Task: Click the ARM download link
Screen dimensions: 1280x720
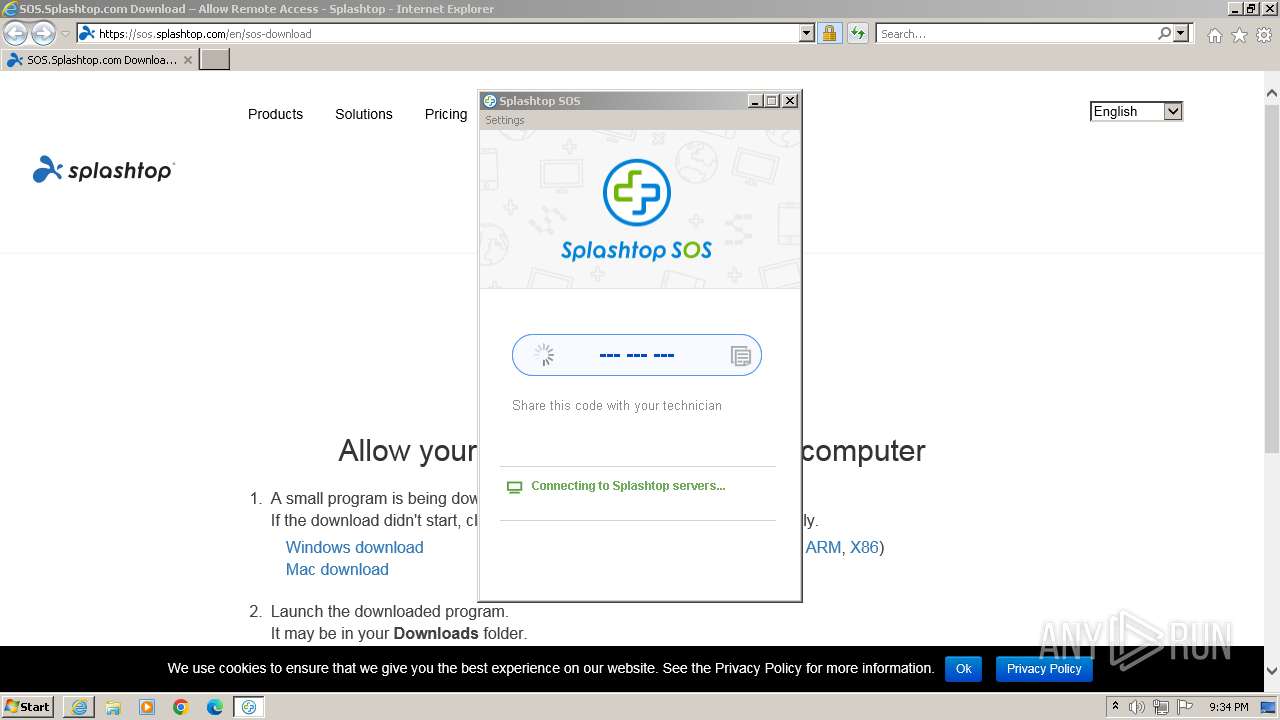Action: [x=823, y=548]
